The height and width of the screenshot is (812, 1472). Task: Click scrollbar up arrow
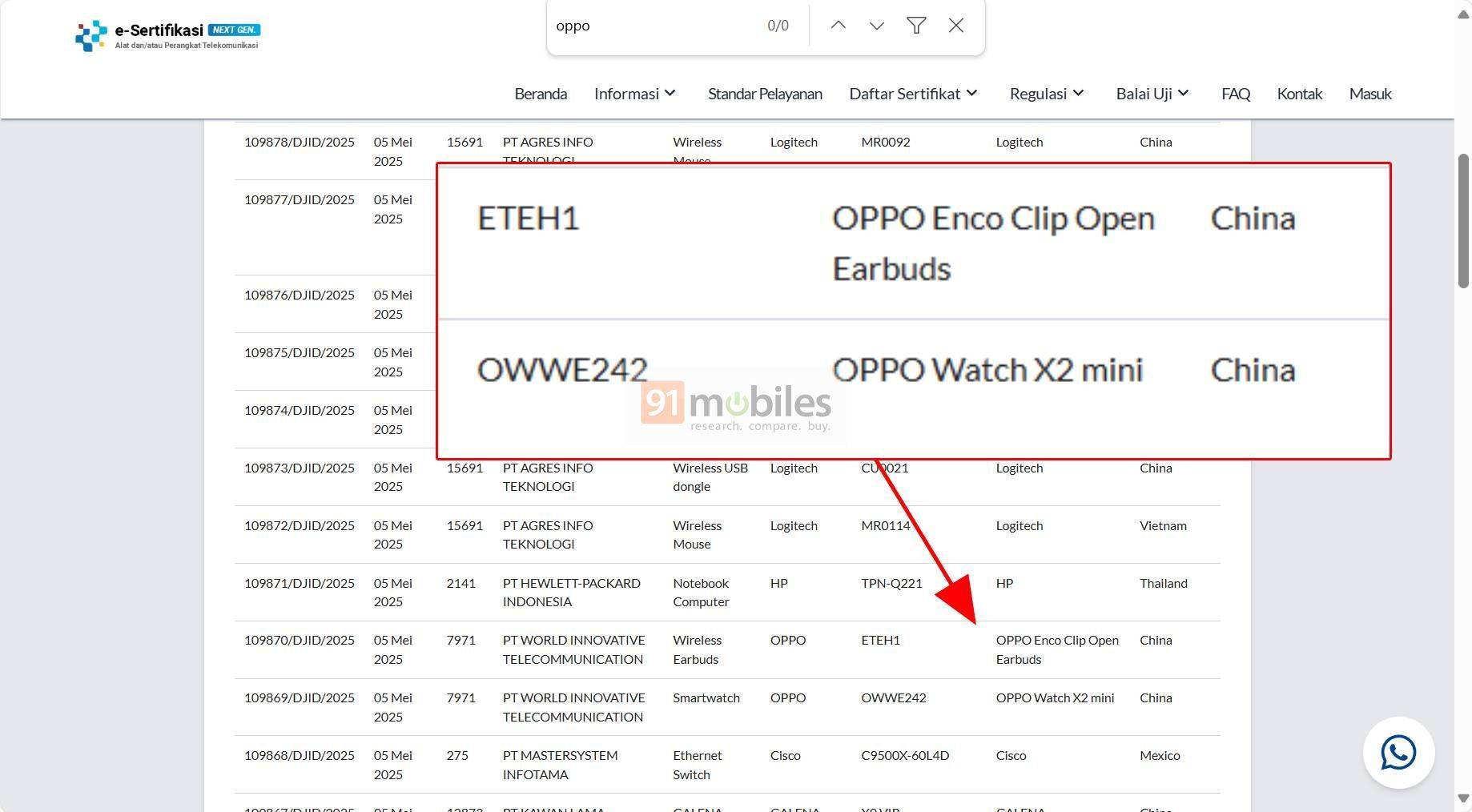pyautogui.click(x=1463, y=14)
